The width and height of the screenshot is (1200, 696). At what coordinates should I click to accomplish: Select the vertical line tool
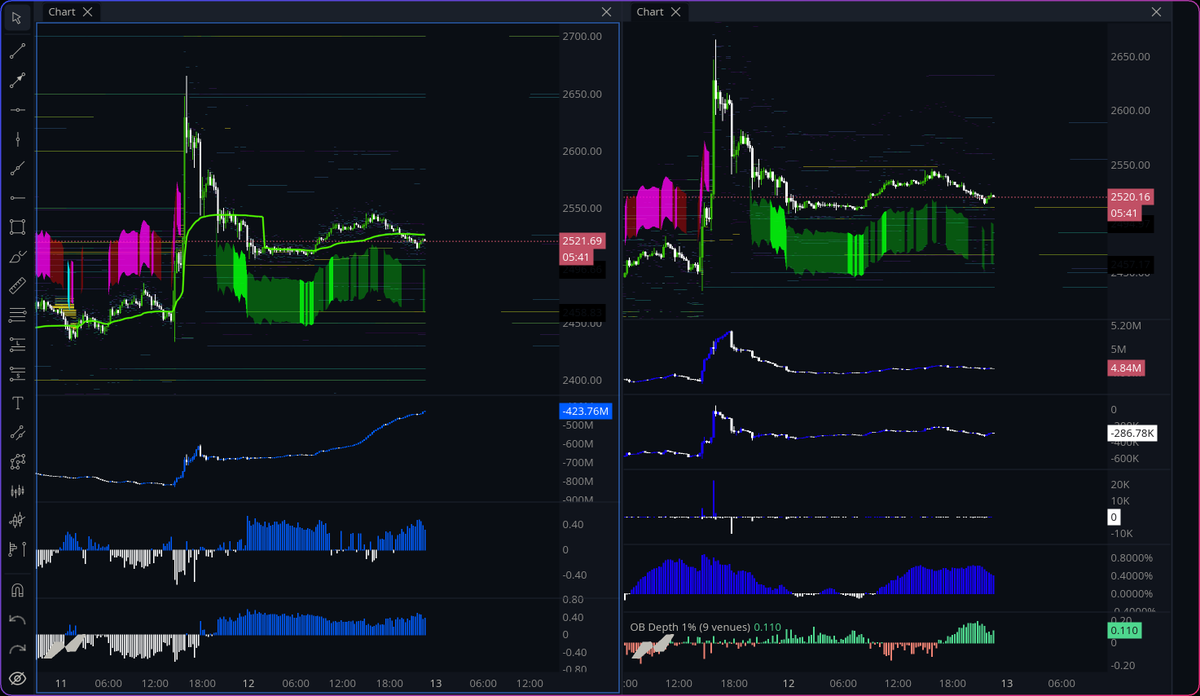point(17,138)
